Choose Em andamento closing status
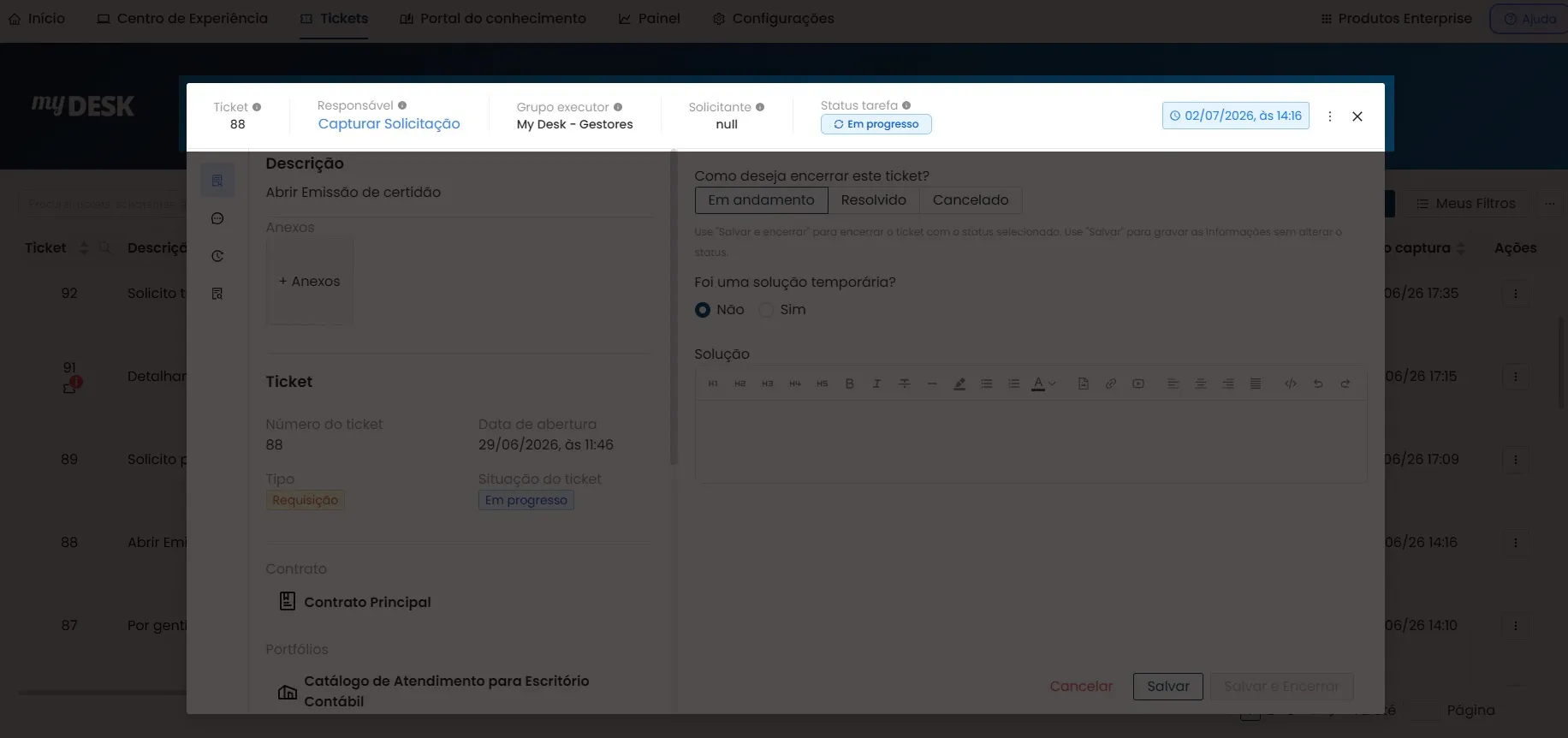1568x738 pixels. click(761, 200)
